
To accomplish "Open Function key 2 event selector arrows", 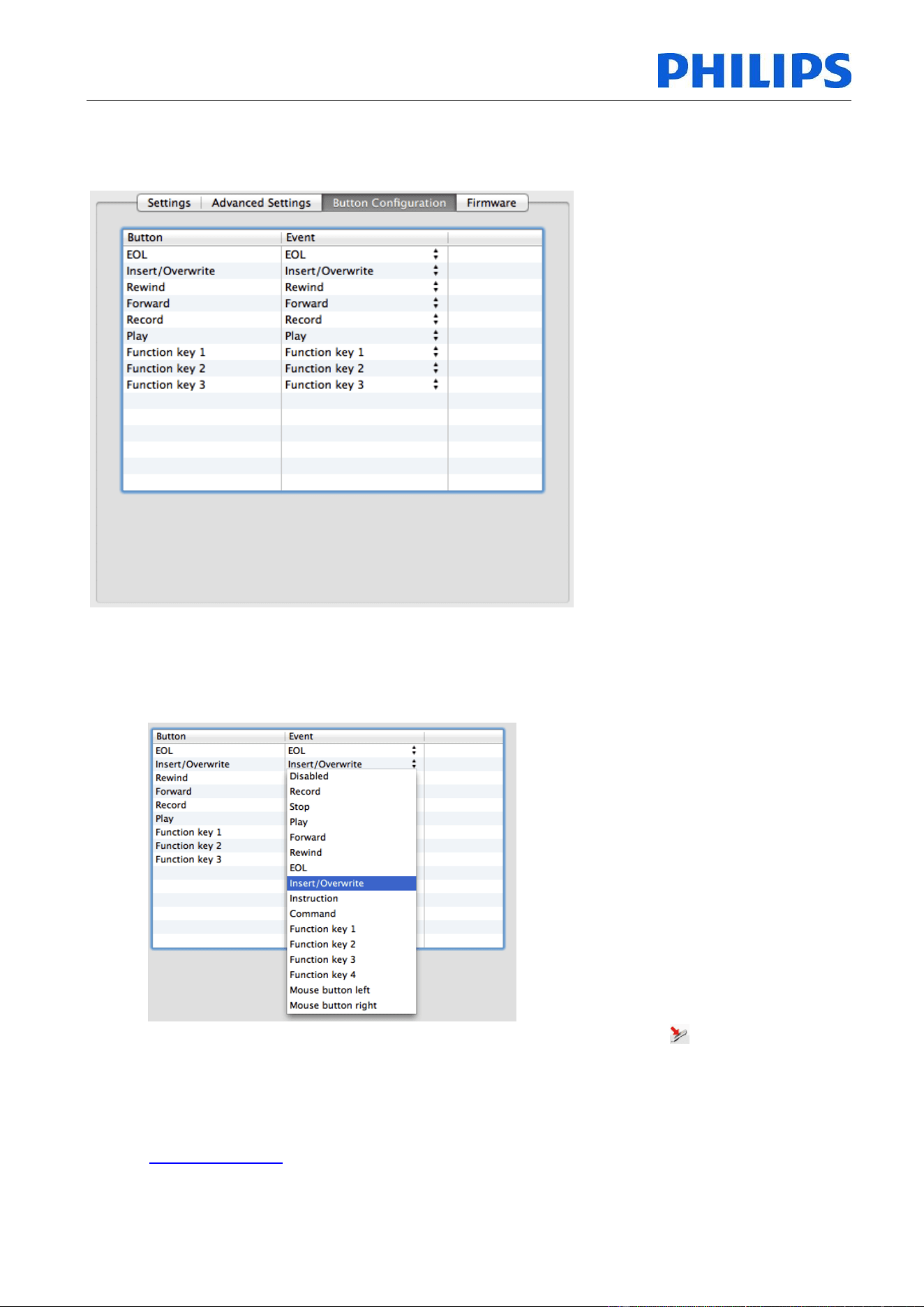I will click(x=435, y=368).
